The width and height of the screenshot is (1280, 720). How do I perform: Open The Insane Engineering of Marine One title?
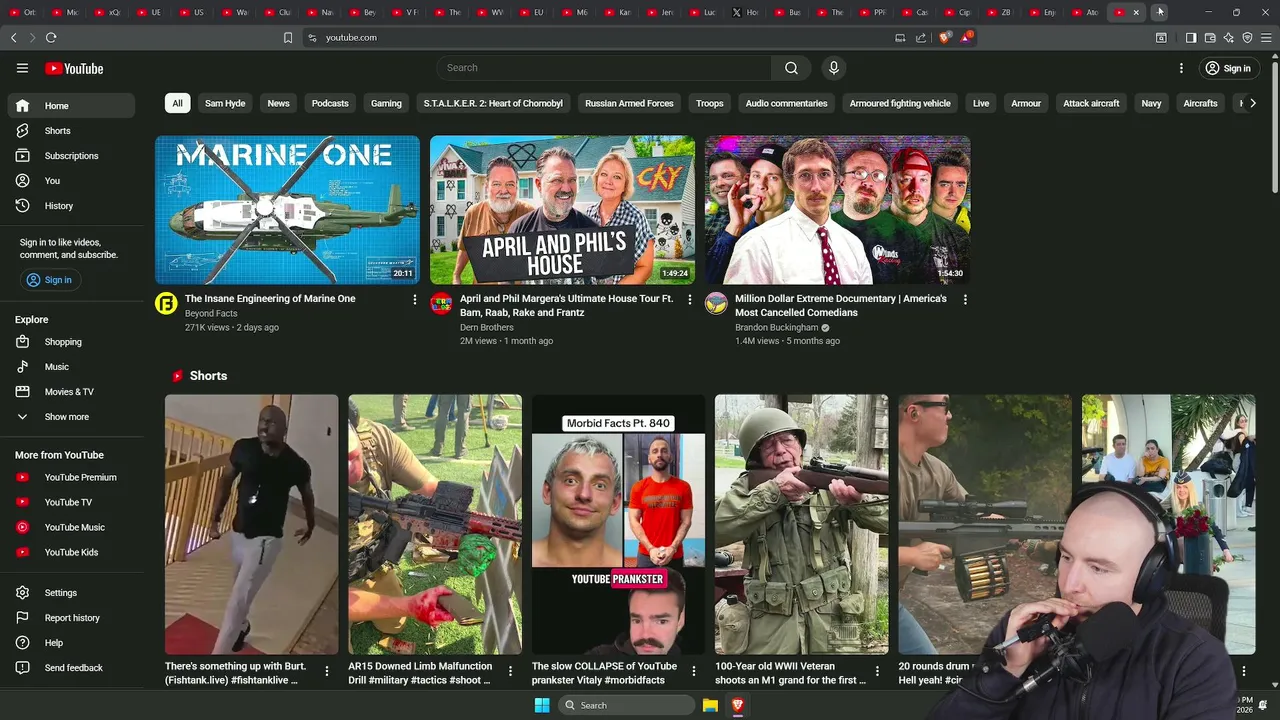tap(270, 299)
